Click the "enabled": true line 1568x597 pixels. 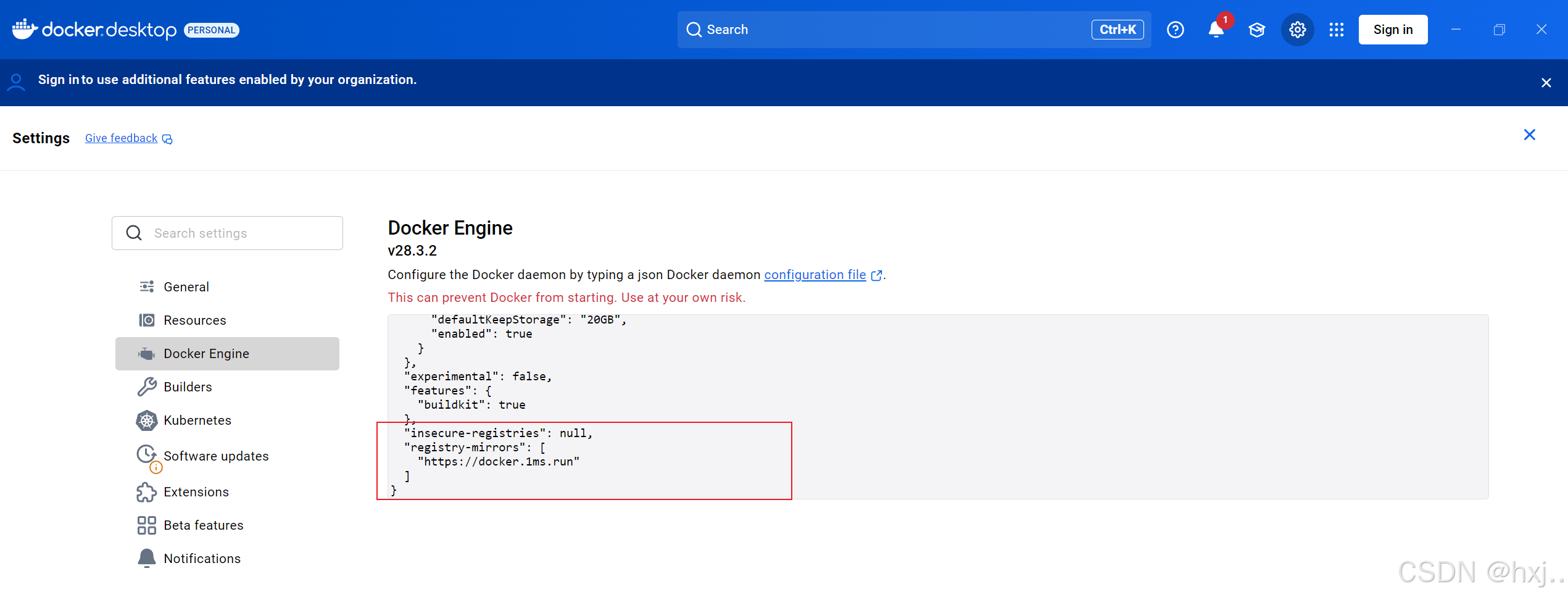481,334
